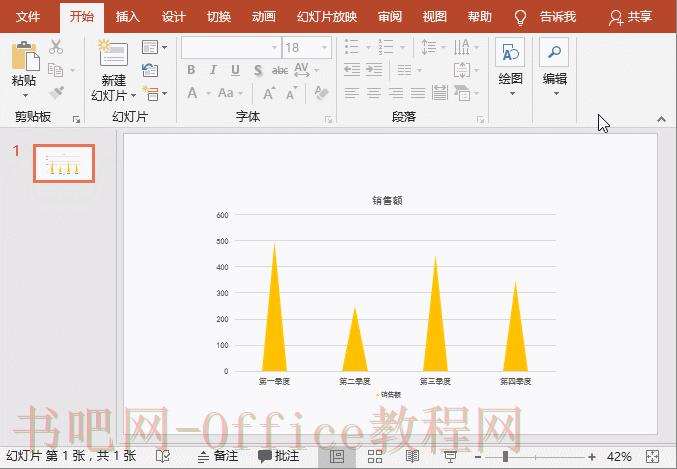Toggle Normal view in status bar
Image resolution: width=677 pixels, height=469 pixels.
(337, 456)
